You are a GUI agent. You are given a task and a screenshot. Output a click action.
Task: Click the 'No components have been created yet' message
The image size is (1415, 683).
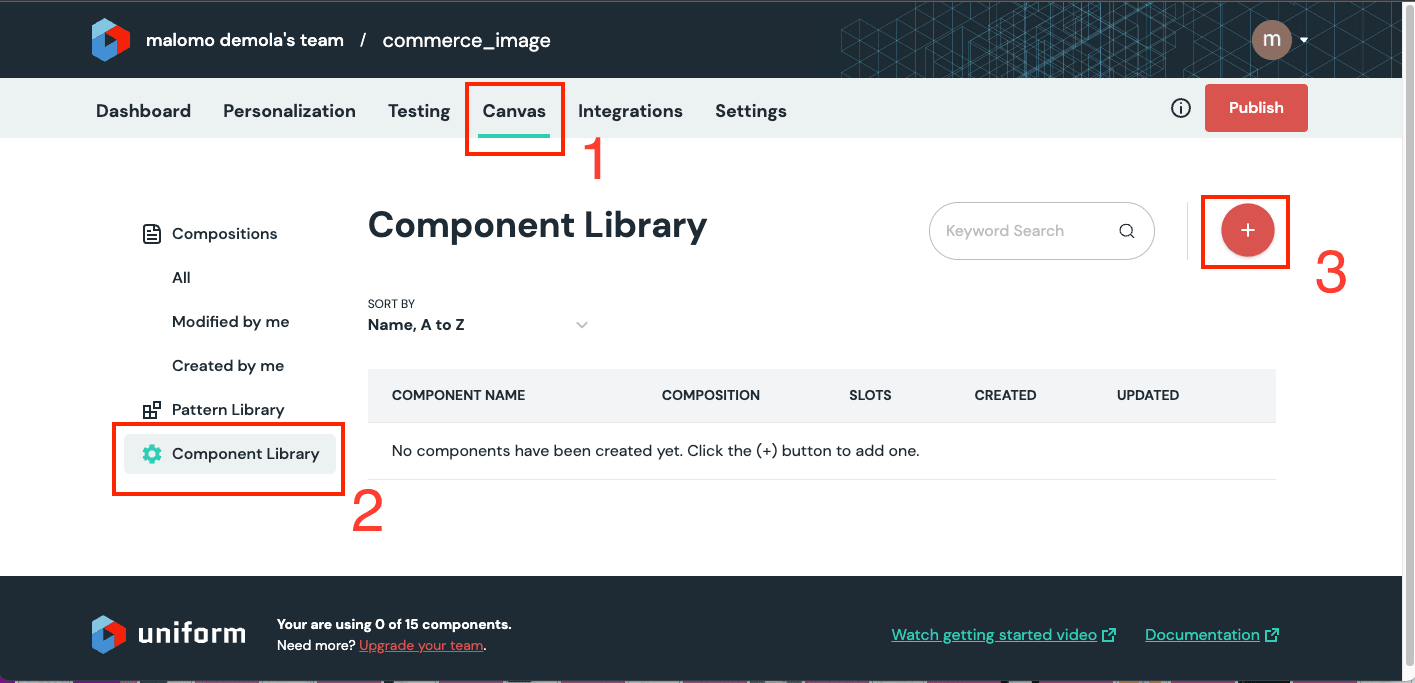(655, 451)
